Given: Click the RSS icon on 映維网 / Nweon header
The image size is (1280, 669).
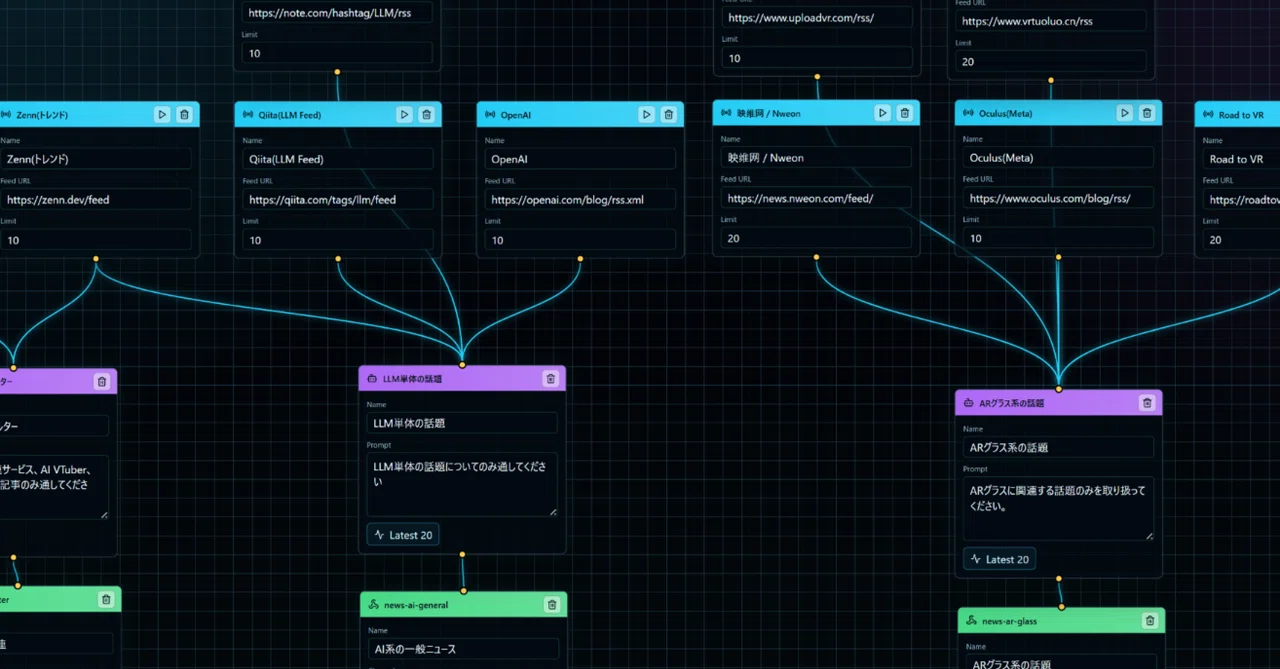Looking at the screenshot, I should [x=726, y=113].
